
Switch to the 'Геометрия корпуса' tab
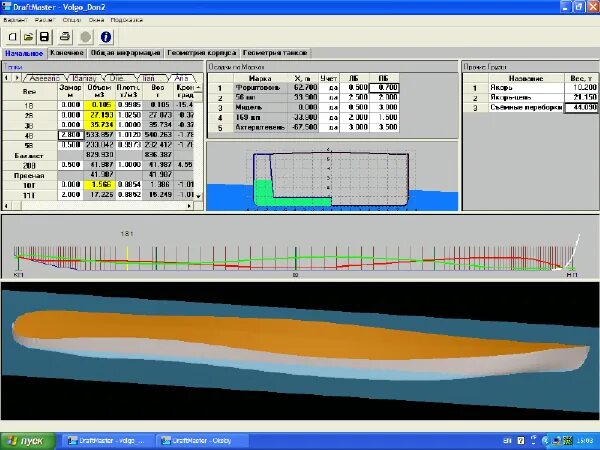(202, 53)
